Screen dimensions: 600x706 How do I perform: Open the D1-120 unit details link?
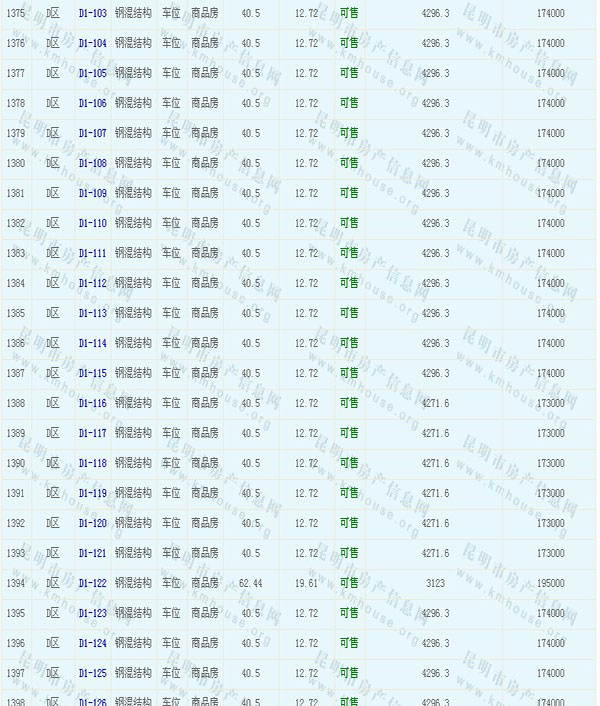click(92, 524)
